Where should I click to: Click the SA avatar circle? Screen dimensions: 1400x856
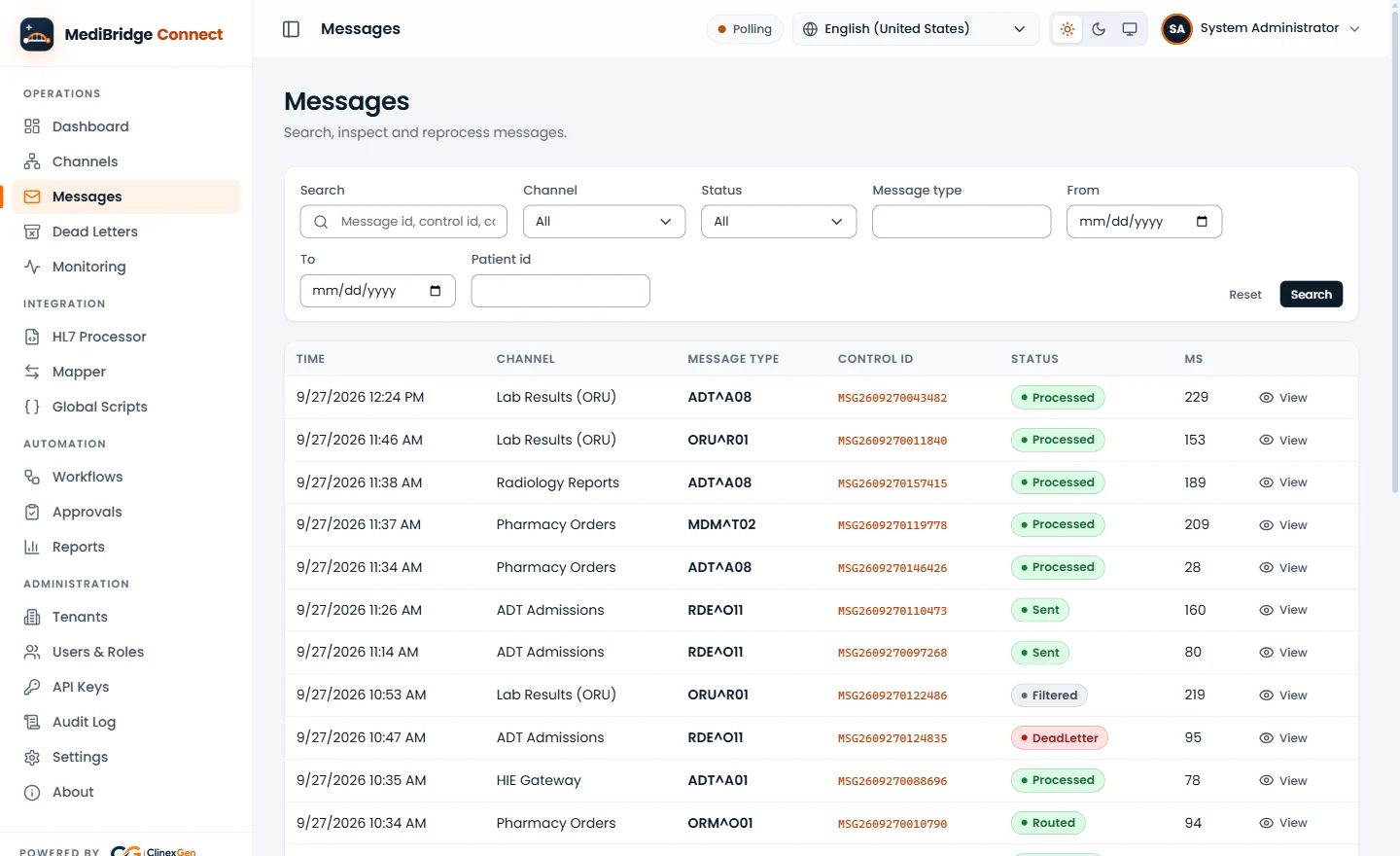[x=1176, y=29]
